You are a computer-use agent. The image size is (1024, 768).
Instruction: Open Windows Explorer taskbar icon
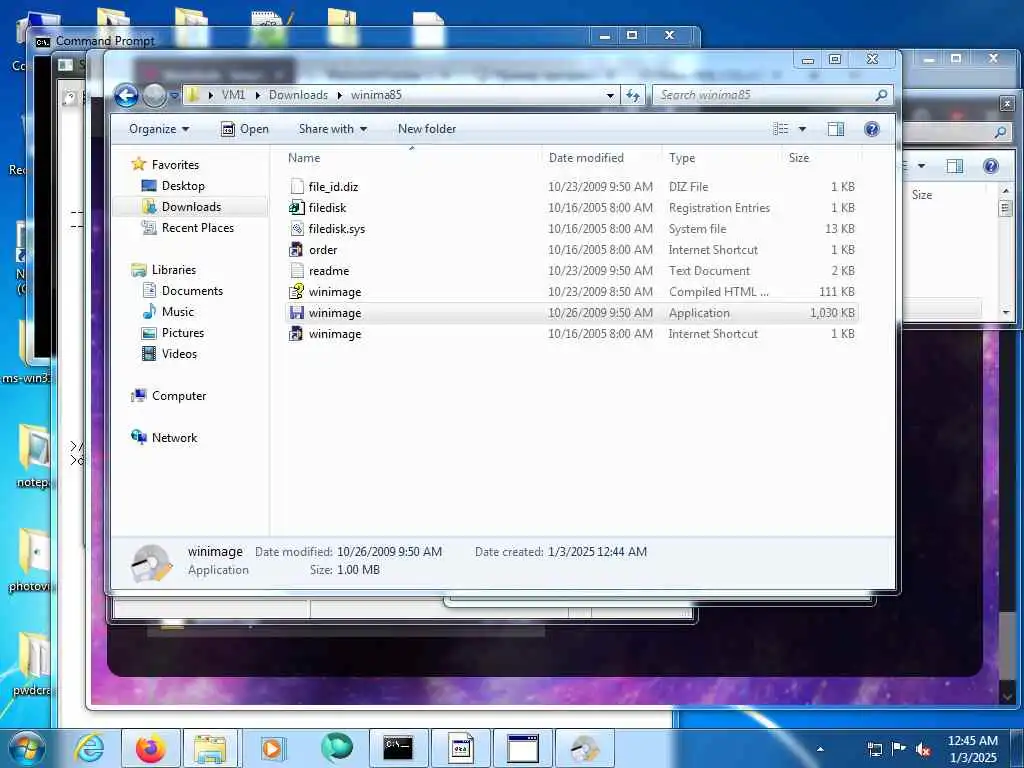pos(210,748)
